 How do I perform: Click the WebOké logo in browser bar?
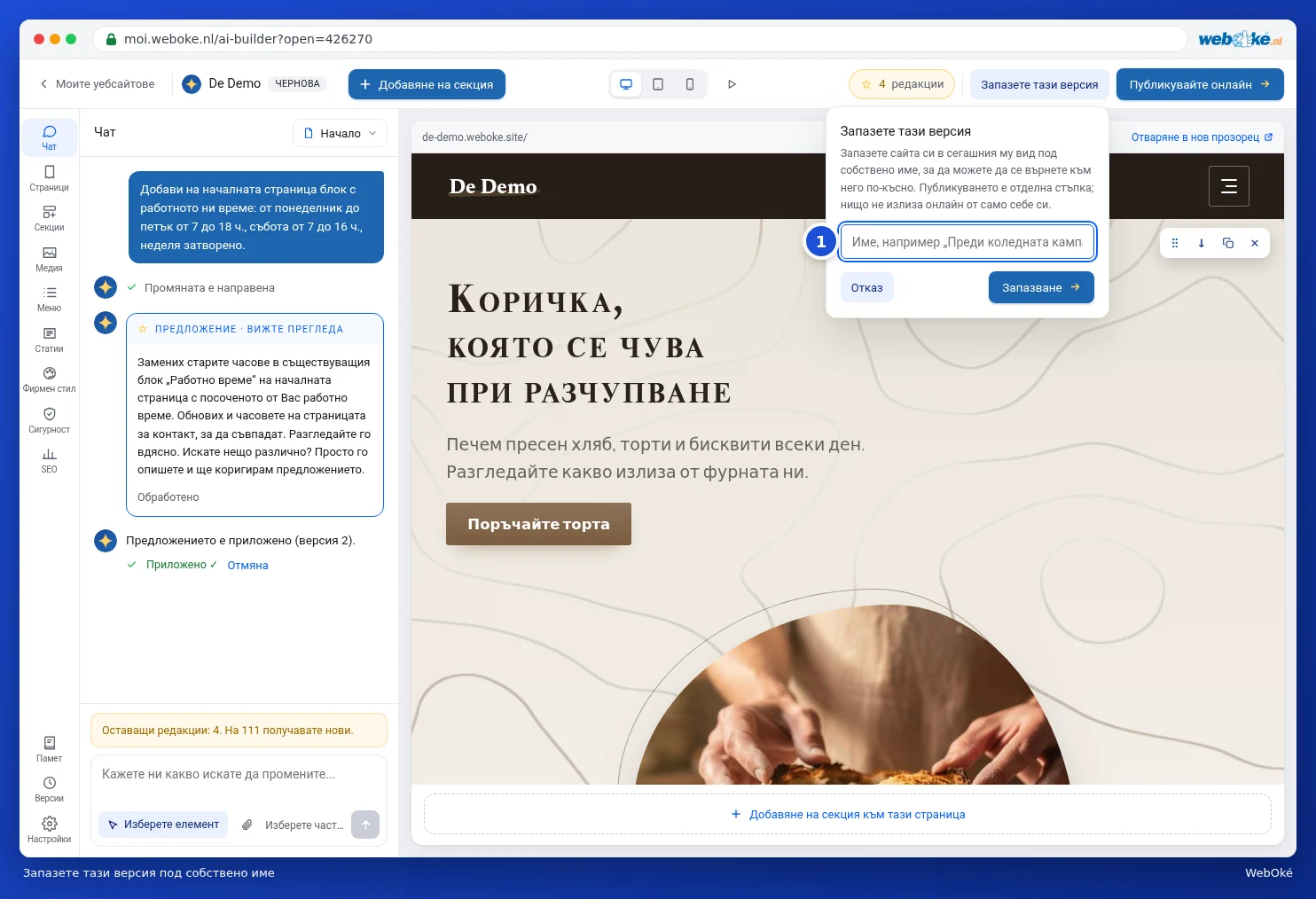[x=1239, y=39]
